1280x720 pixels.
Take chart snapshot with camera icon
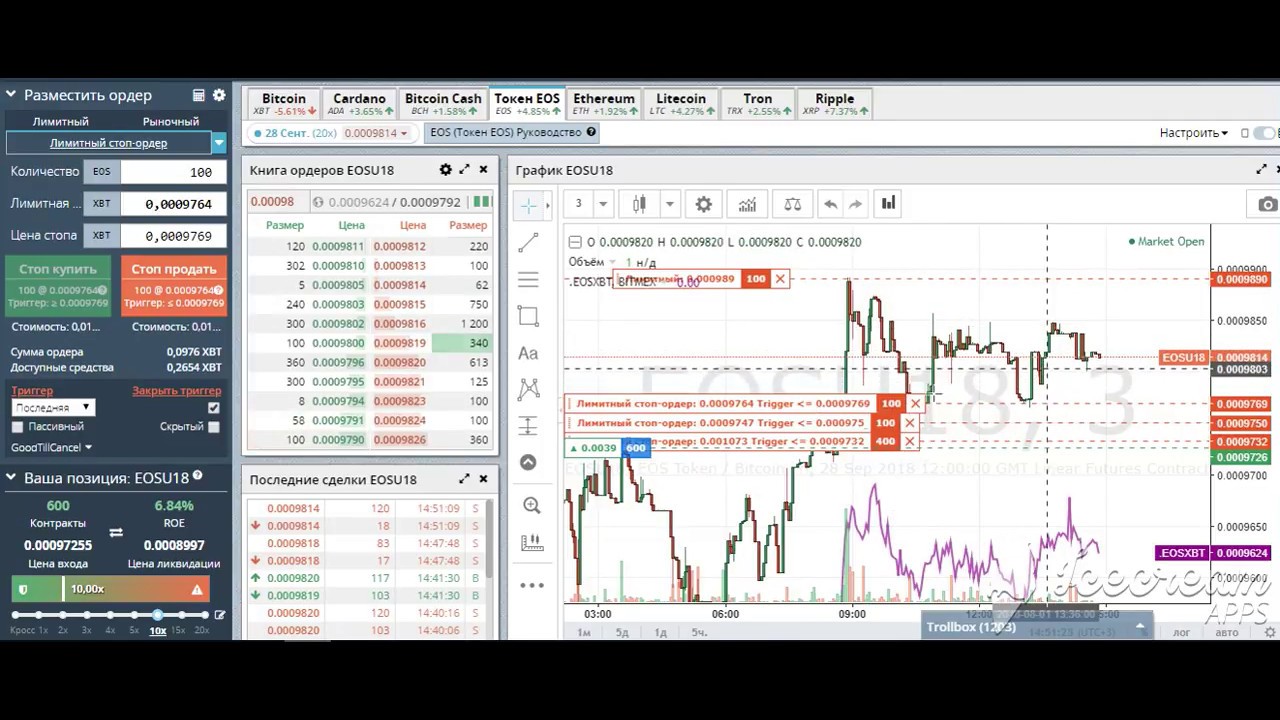1268,204
